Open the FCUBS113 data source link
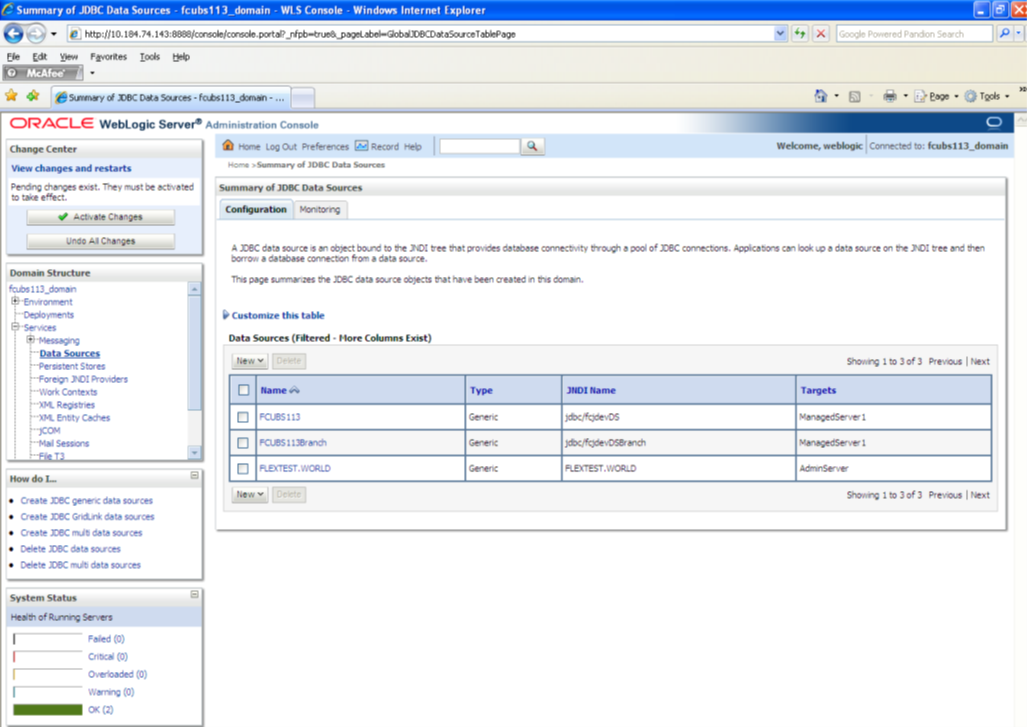 click(280, 417)
